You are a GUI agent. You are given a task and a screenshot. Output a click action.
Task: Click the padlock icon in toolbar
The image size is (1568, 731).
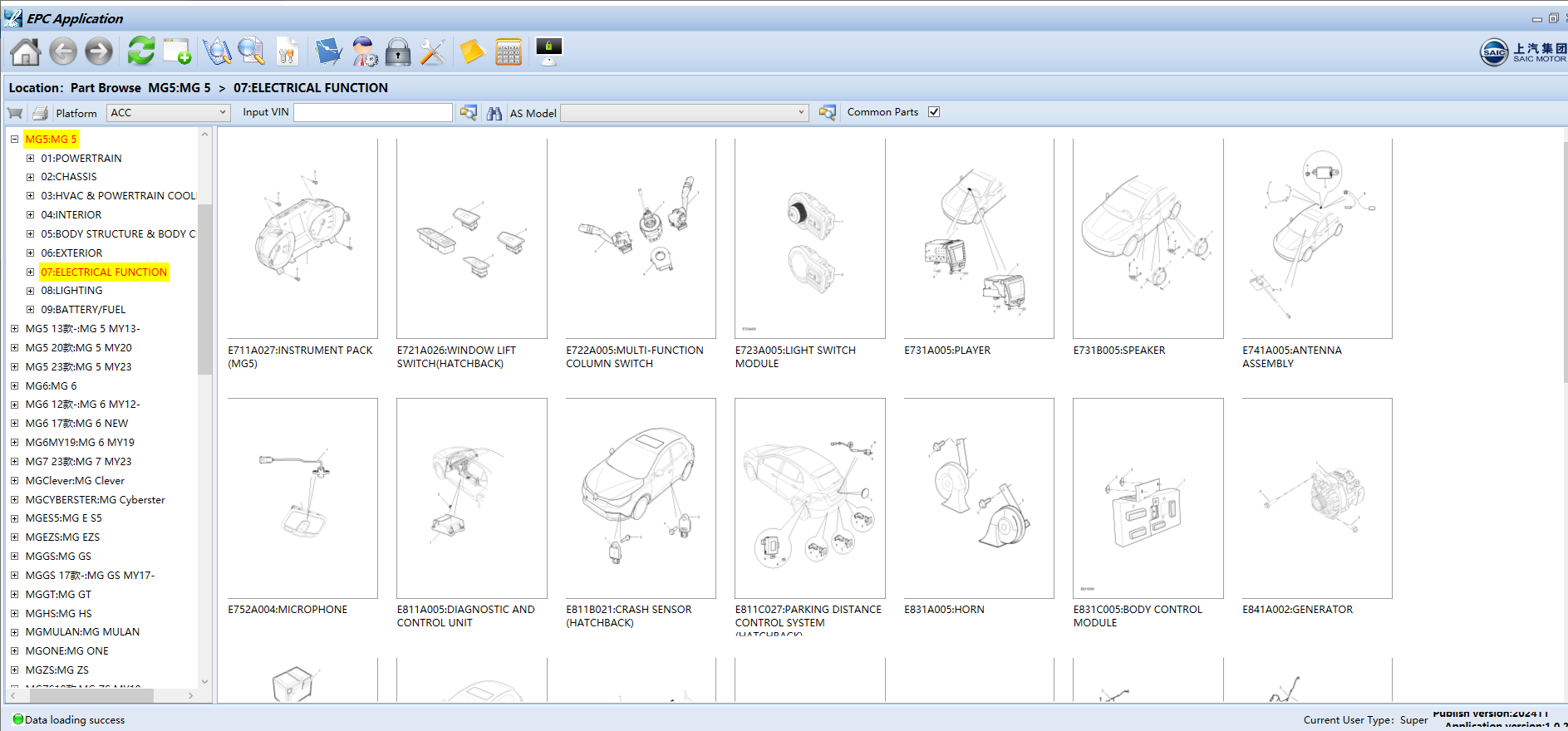coord(398,52)
